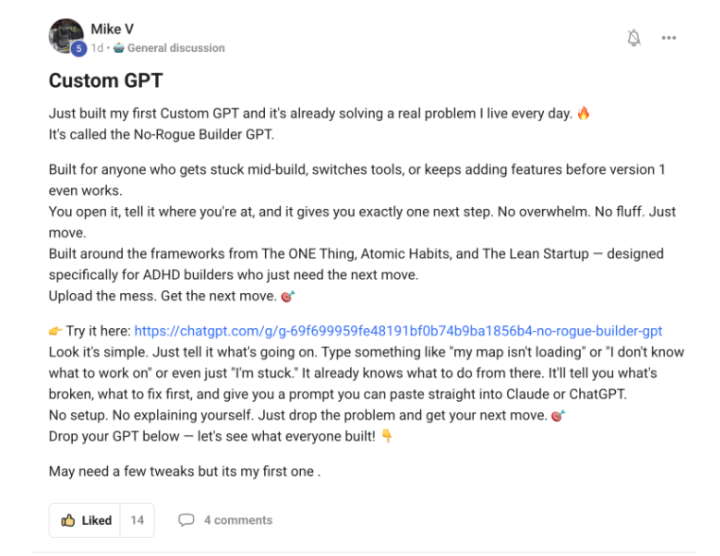Click the General discussion category icon
Screen dimensions: 720x556
tap(118, 48)
